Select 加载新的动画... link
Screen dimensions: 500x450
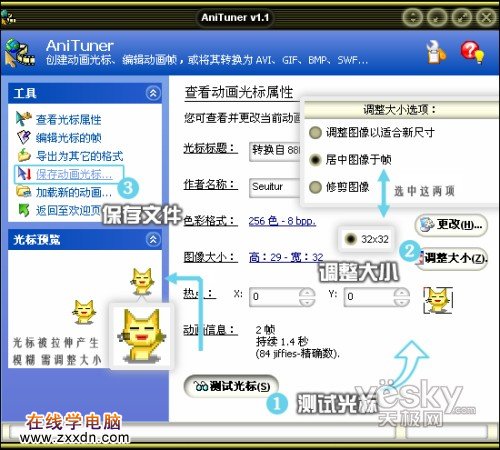point(74,192)
